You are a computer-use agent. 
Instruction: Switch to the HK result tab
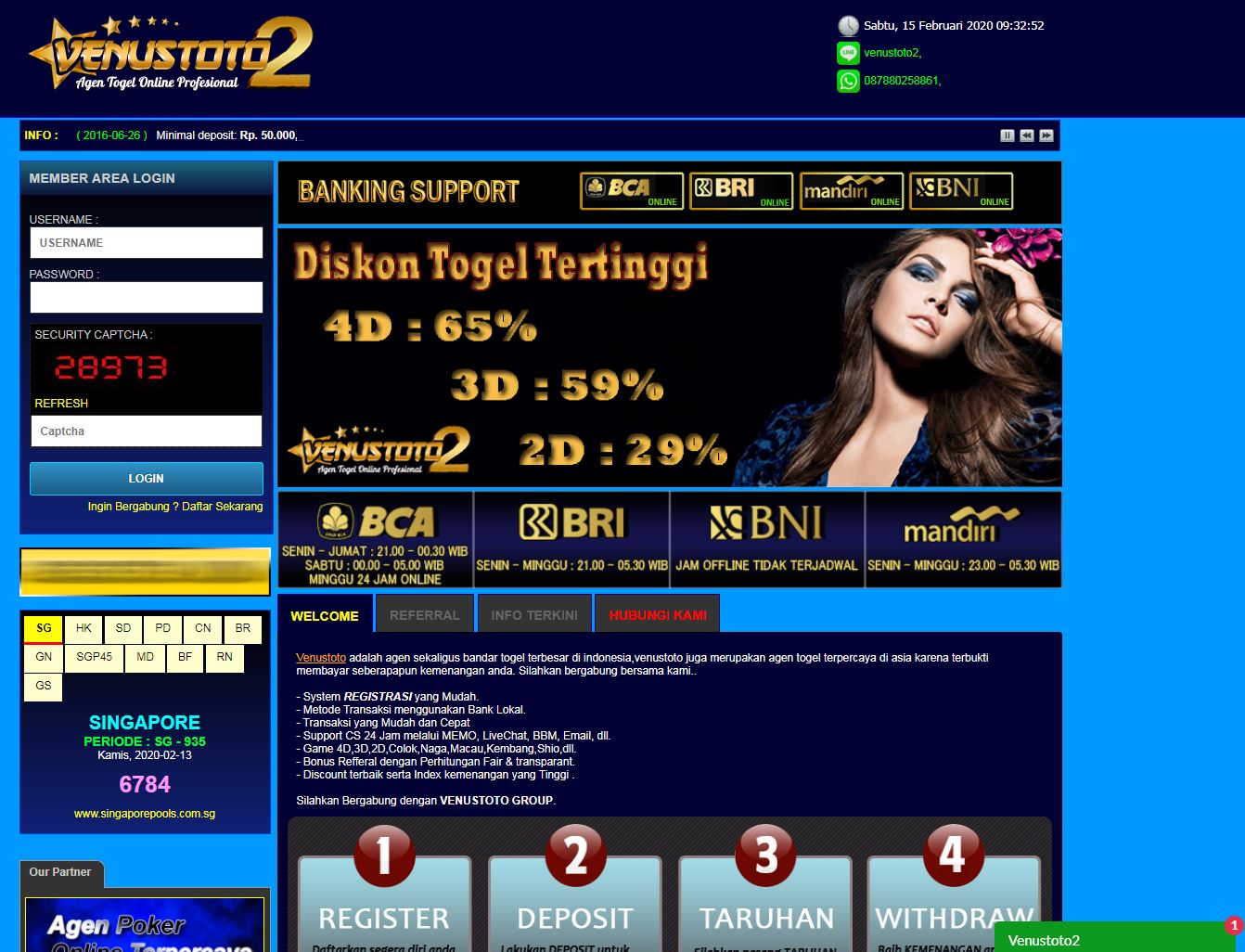[83, 628]
